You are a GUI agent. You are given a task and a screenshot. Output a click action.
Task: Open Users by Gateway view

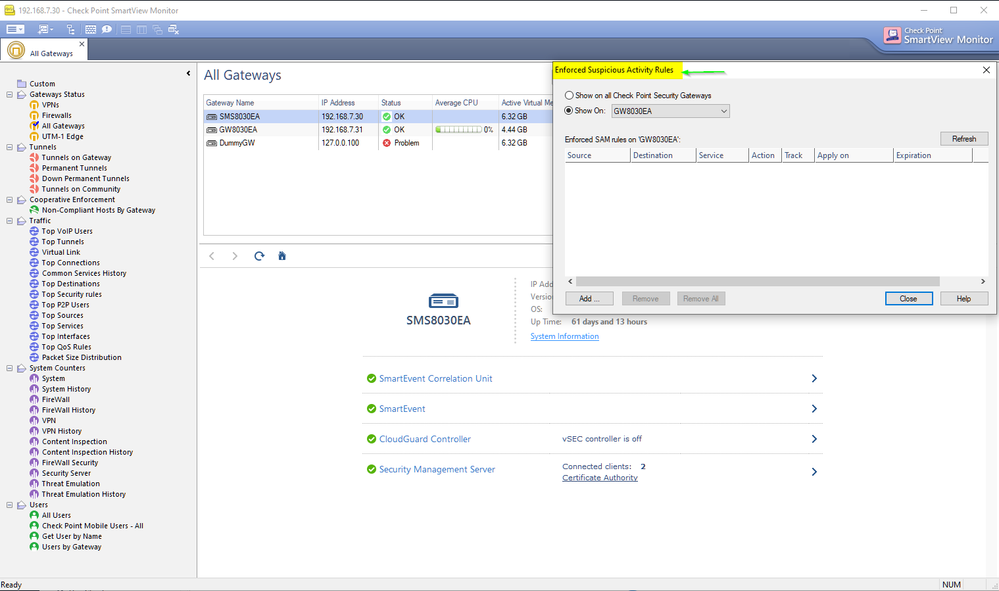(x=71, y=546)
